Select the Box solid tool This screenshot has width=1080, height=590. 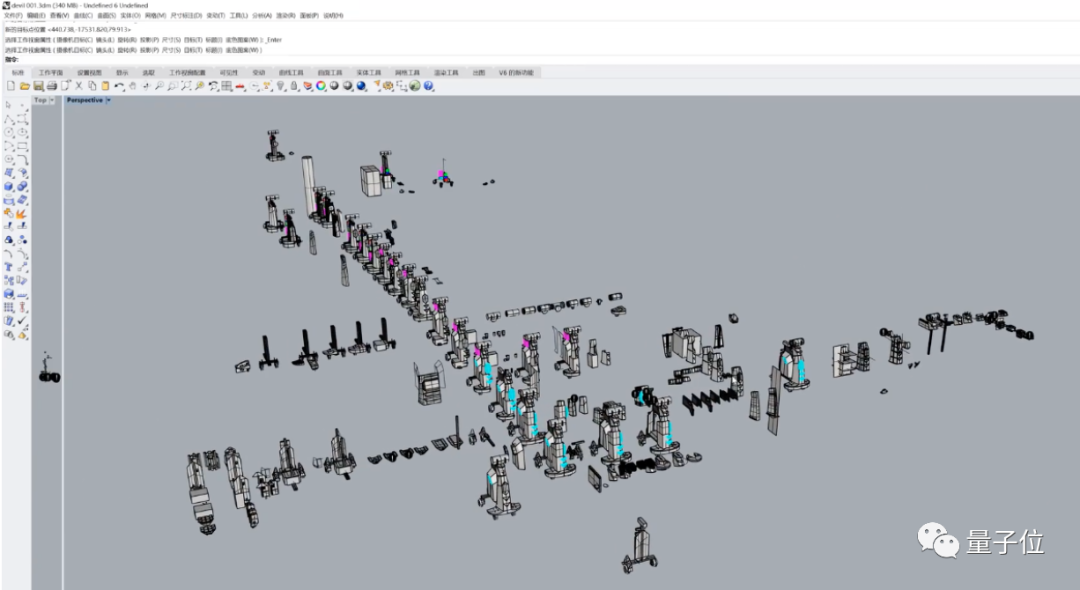(x=8, y=186)
